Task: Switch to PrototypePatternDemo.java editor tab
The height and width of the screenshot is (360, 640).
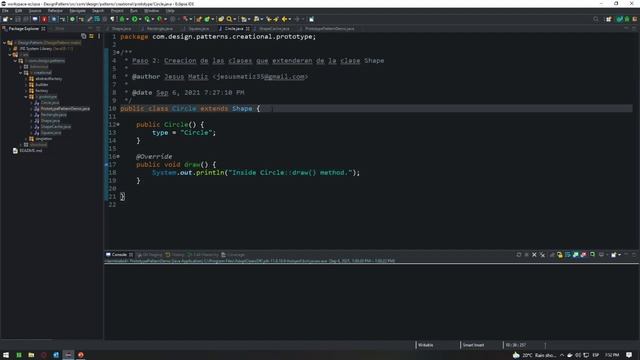Action: pyautogui.click(x=329, y=29)
